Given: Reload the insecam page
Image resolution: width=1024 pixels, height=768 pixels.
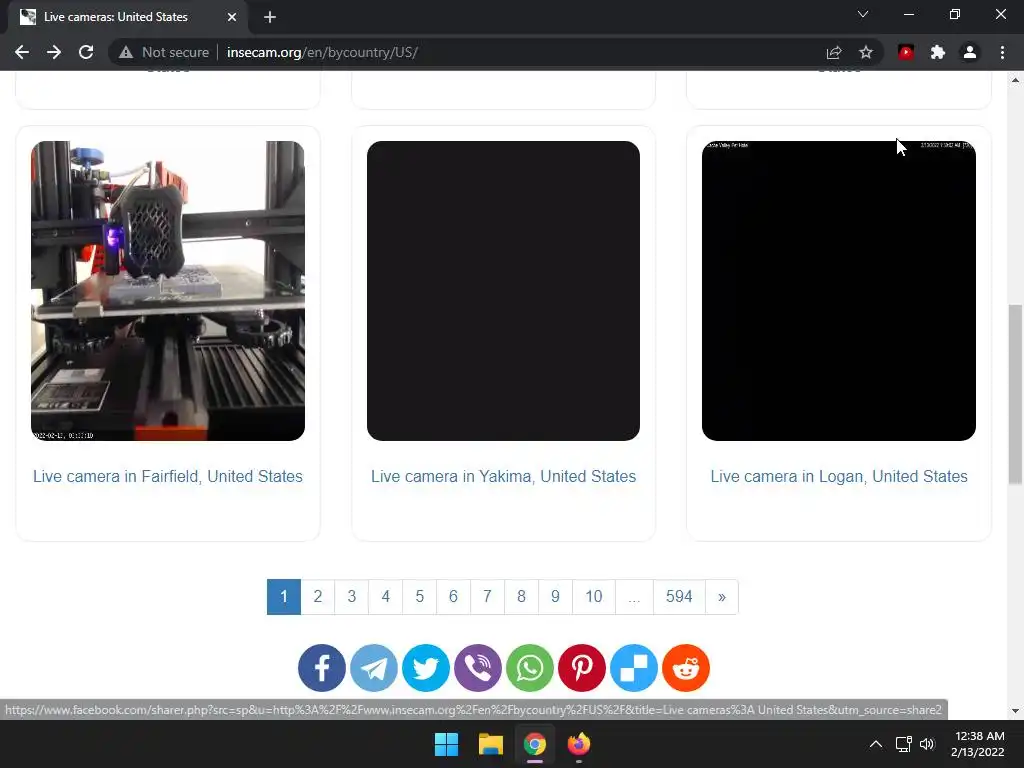Looking at the screenshot, I should tap(86, 52).
